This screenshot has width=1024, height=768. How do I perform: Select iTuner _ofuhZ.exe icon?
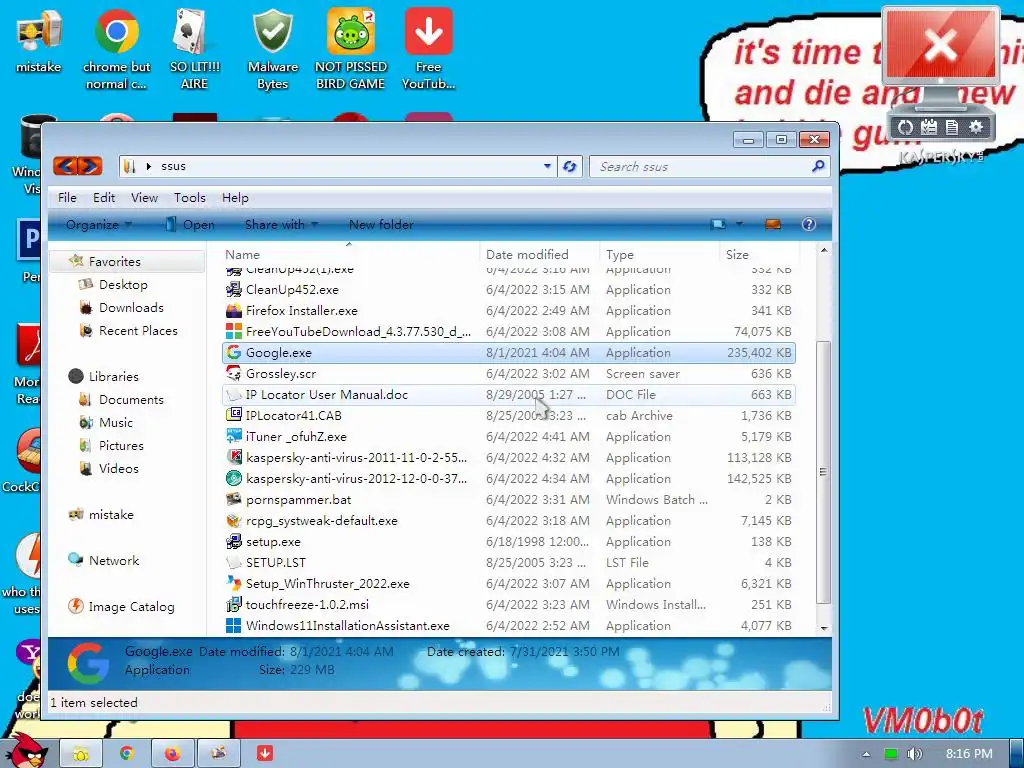(234, 436)
